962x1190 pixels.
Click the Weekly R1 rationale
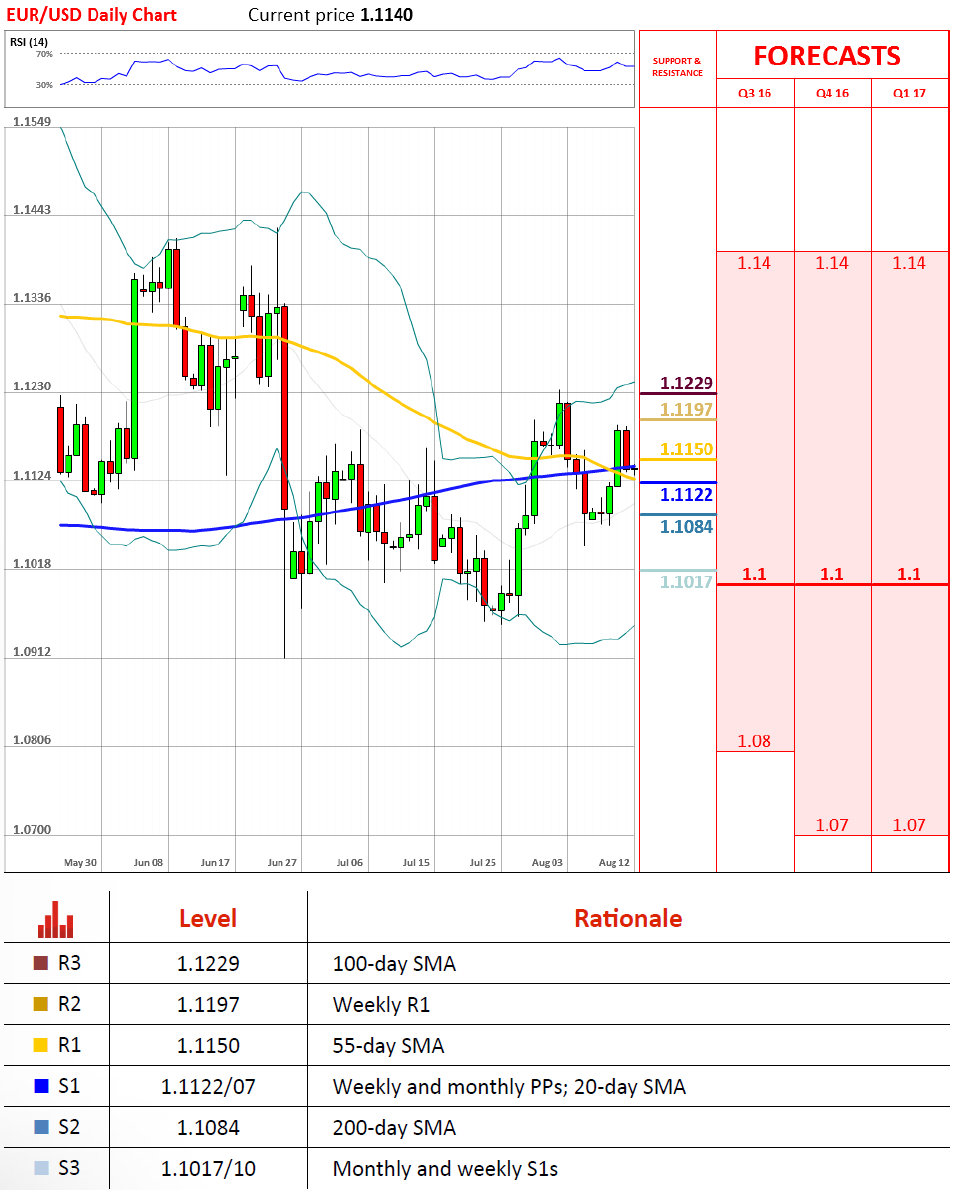pyautogui.click(x=382, y=1005)
